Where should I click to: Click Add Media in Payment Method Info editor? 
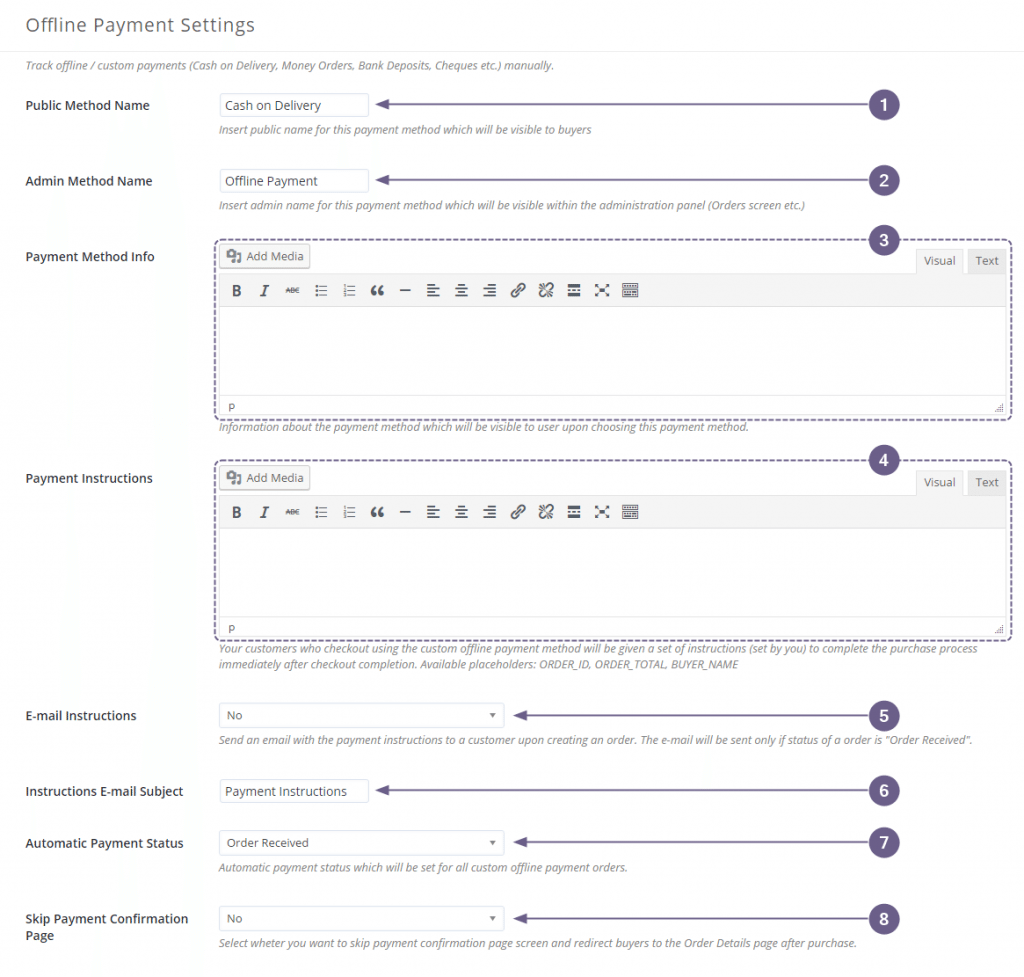264,255
